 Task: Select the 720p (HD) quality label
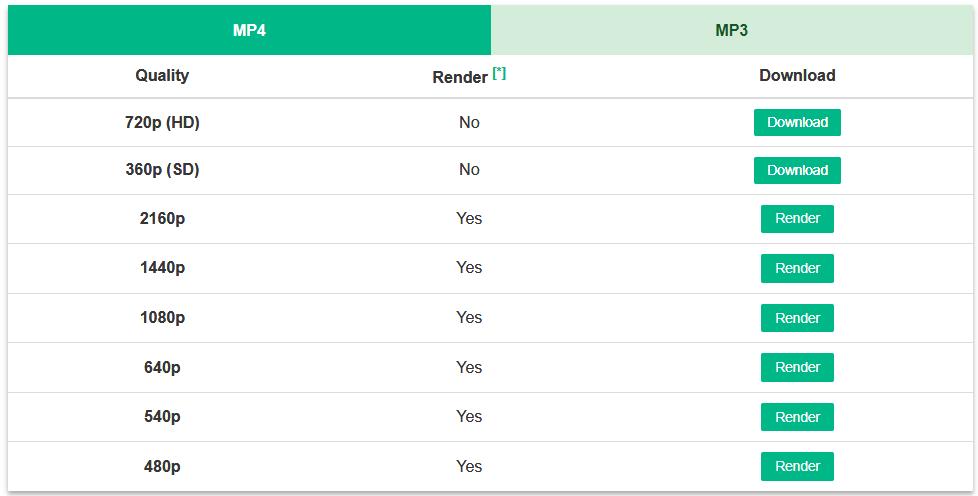[x=162, y=123]
